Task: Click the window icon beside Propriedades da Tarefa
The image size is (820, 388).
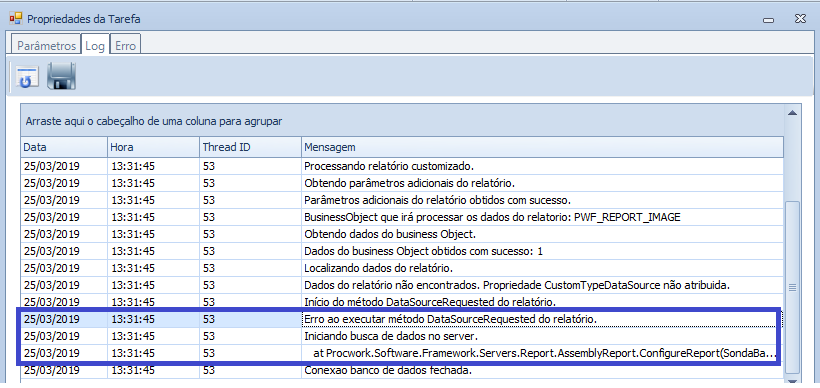Action: 16,19
